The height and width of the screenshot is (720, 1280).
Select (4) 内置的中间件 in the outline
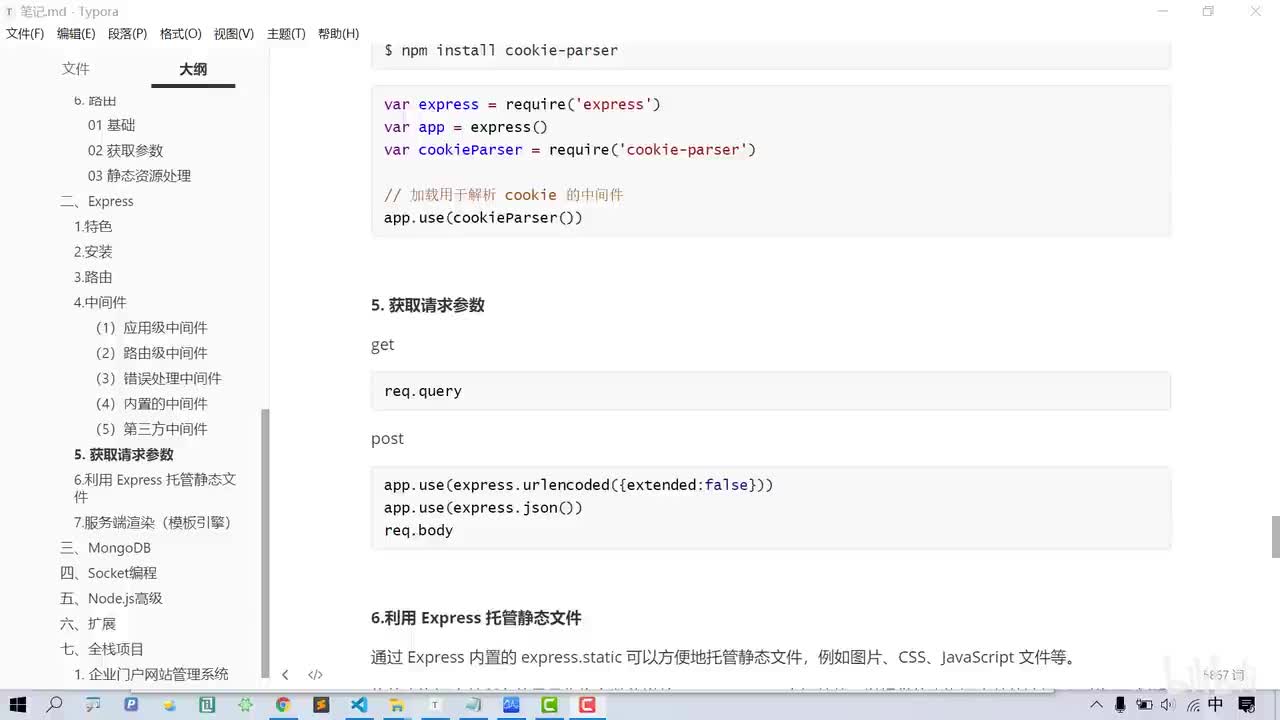pyautogui.click(x=152, y=404)
